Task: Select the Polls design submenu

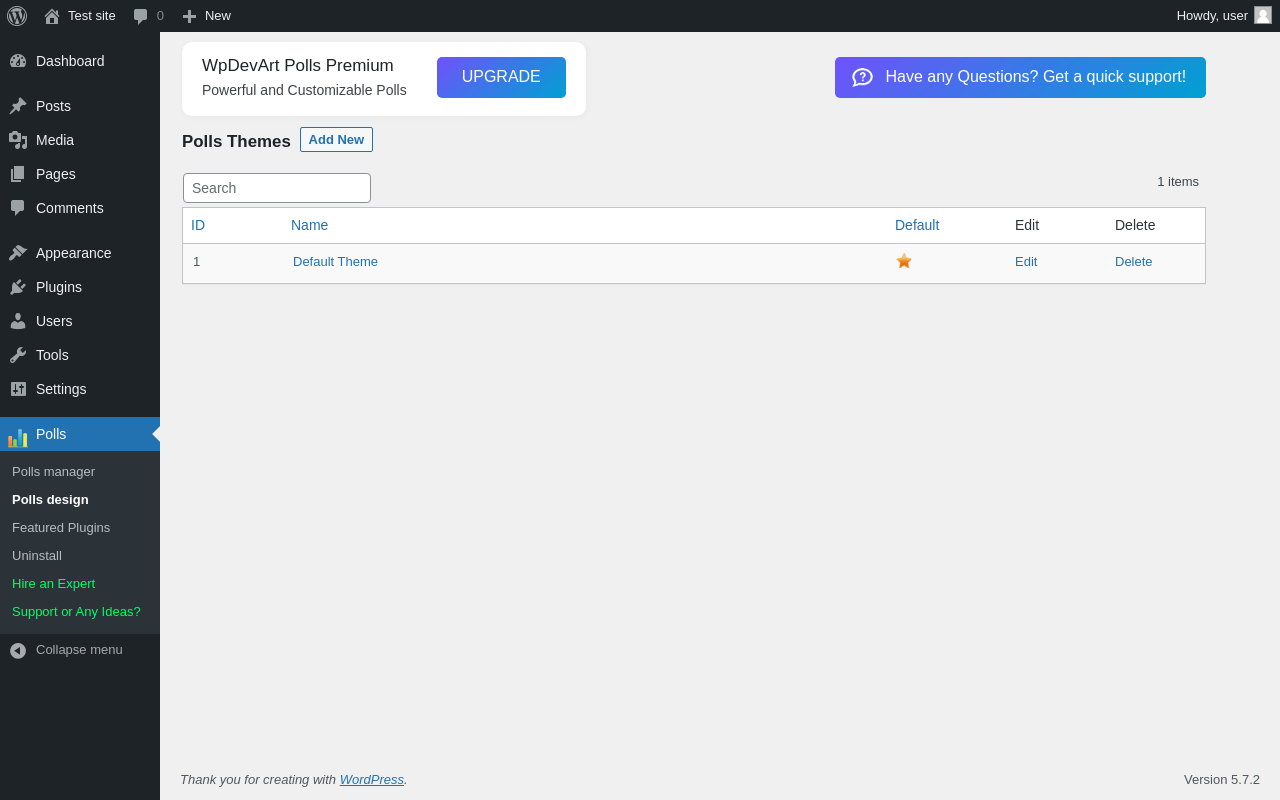Action: click(80, 500)
